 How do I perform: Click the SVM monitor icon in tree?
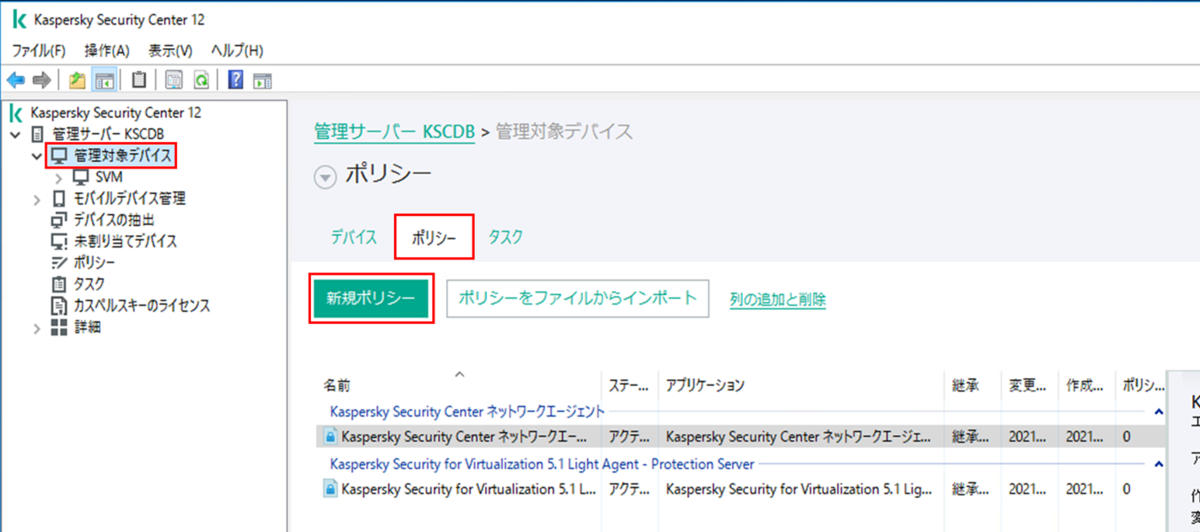pyautogui.click(x=81, y=177)
